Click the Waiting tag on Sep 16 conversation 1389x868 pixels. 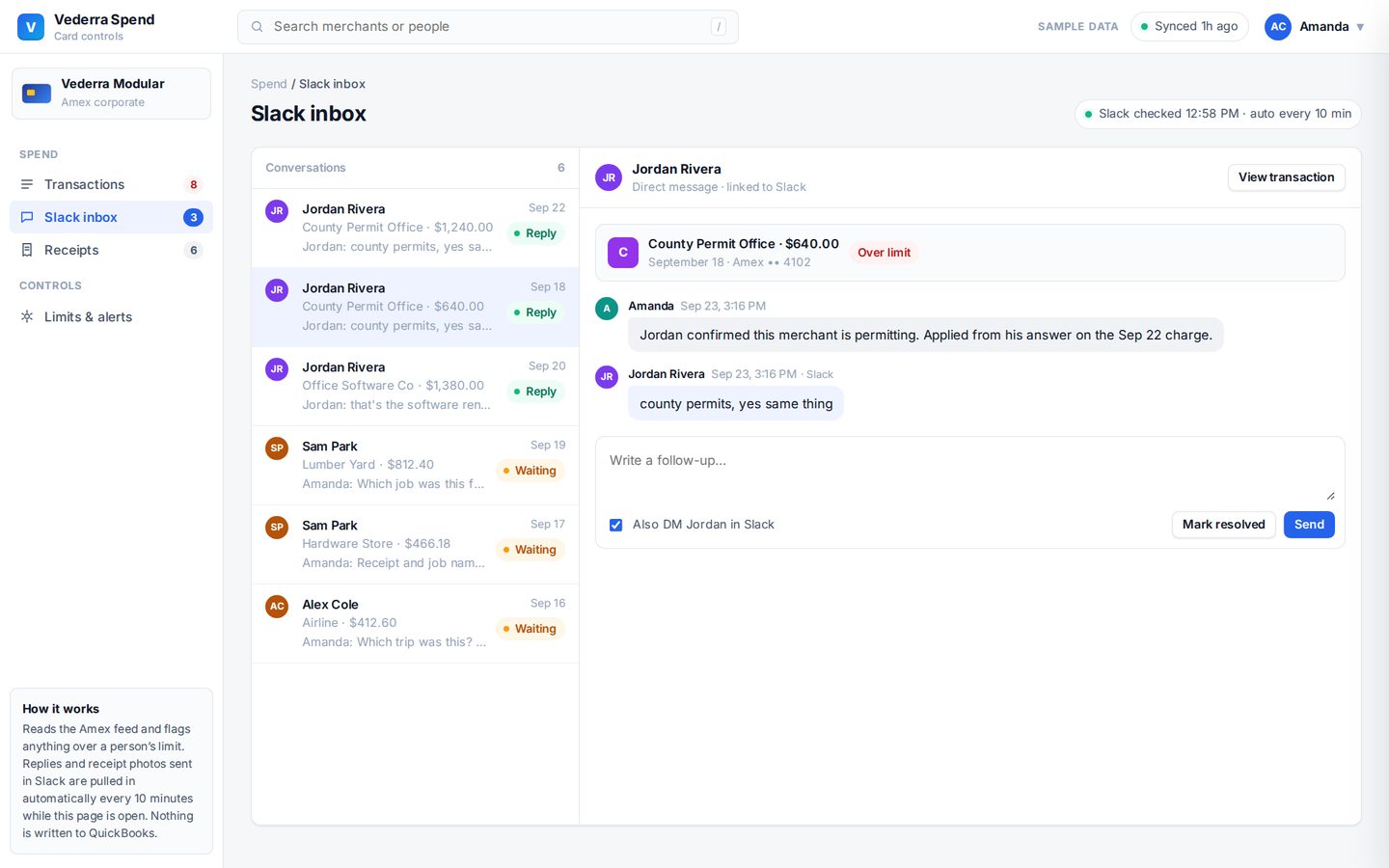point(530,629)
